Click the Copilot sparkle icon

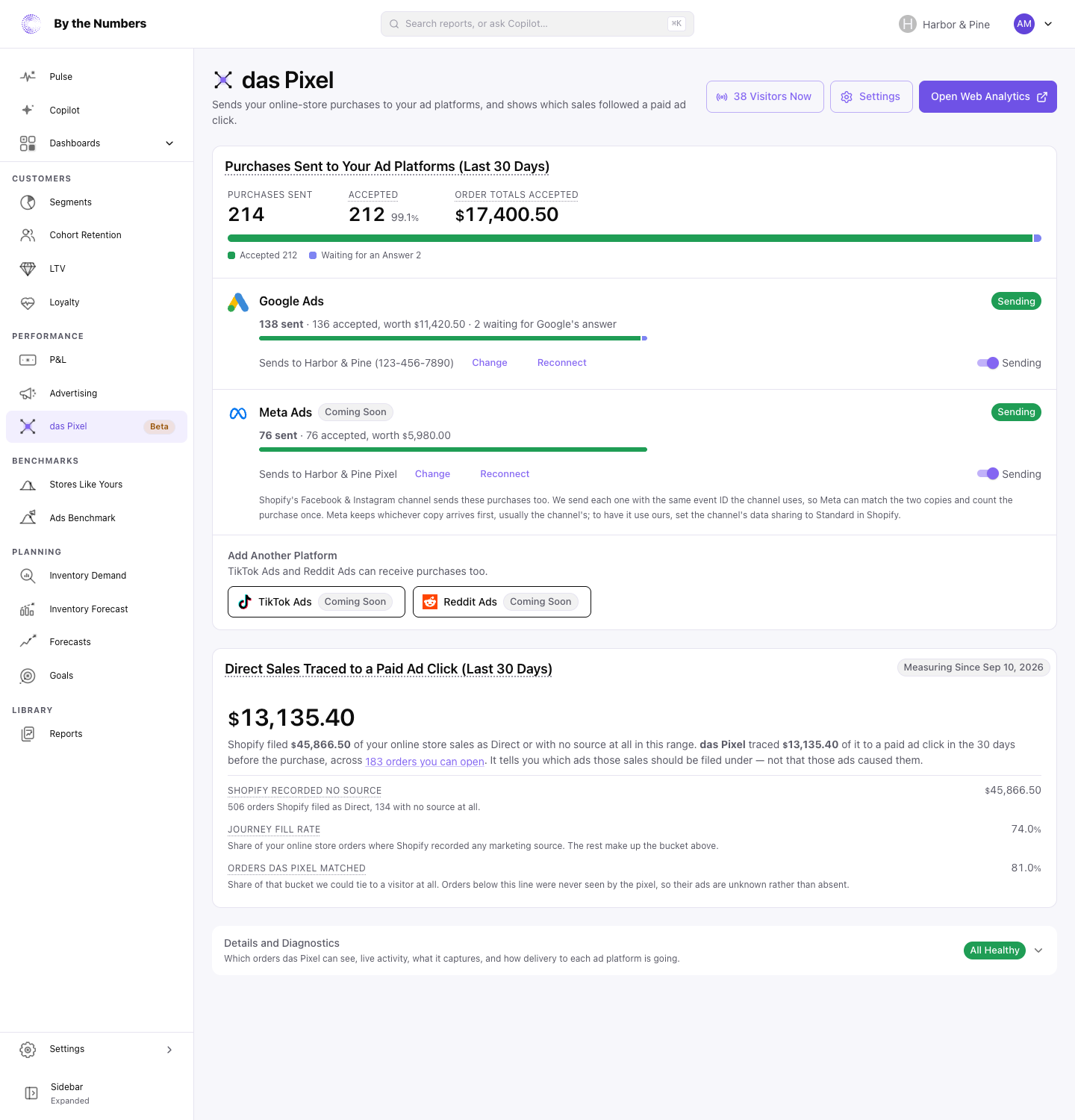point(28,110)
